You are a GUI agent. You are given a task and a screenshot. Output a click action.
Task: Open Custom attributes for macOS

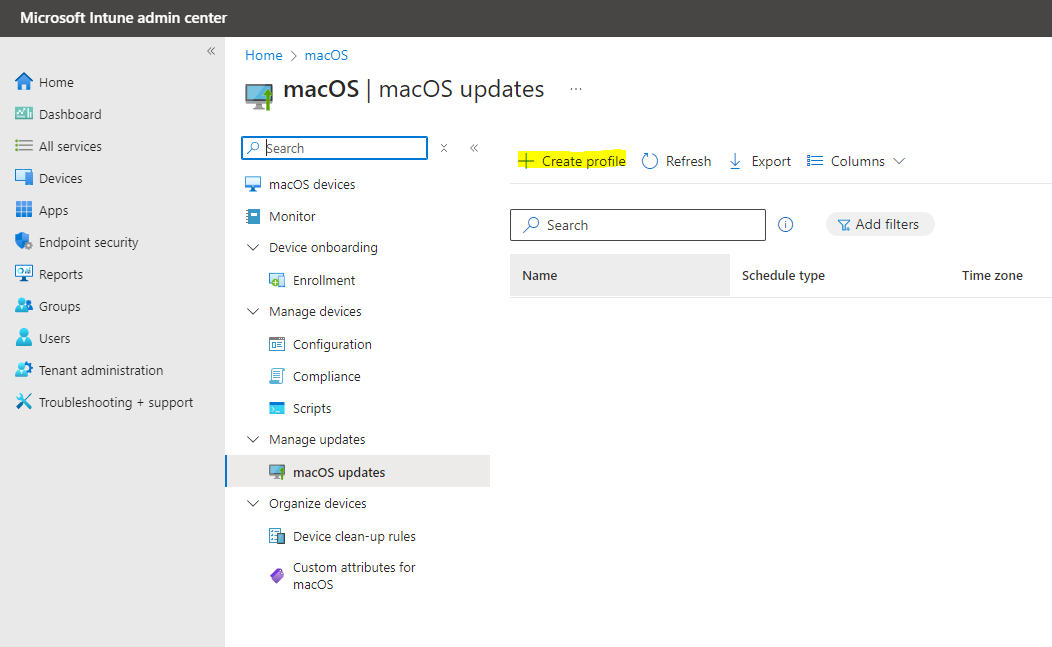pos(354,576)
